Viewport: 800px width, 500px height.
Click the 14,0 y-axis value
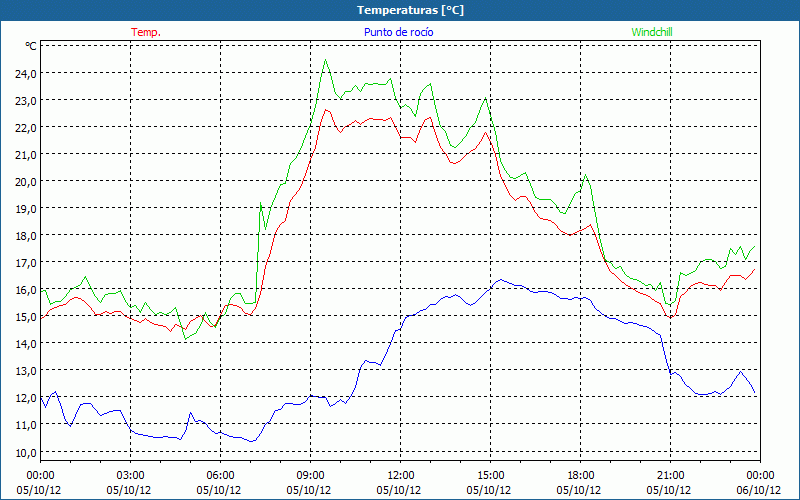[x=26, y=344]
